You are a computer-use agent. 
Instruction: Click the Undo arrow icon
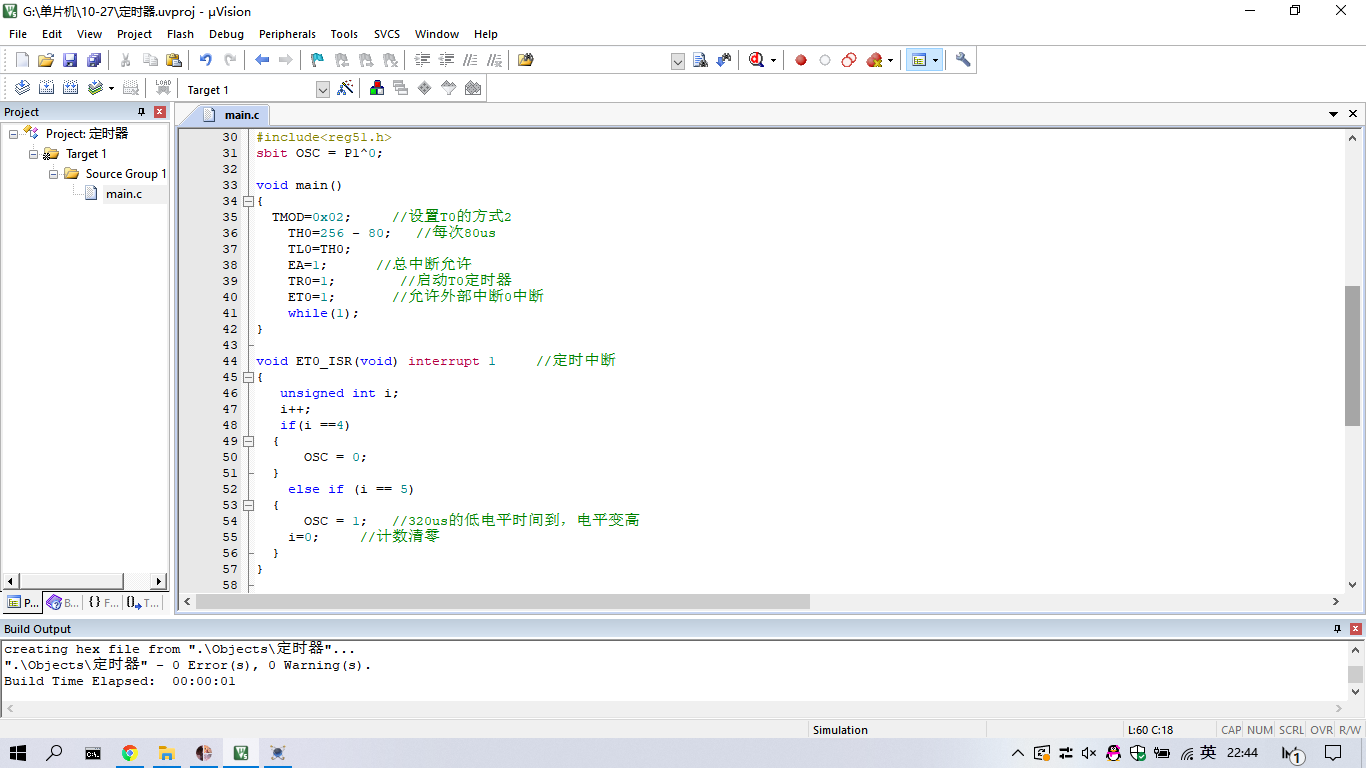(x=205, y=60)
